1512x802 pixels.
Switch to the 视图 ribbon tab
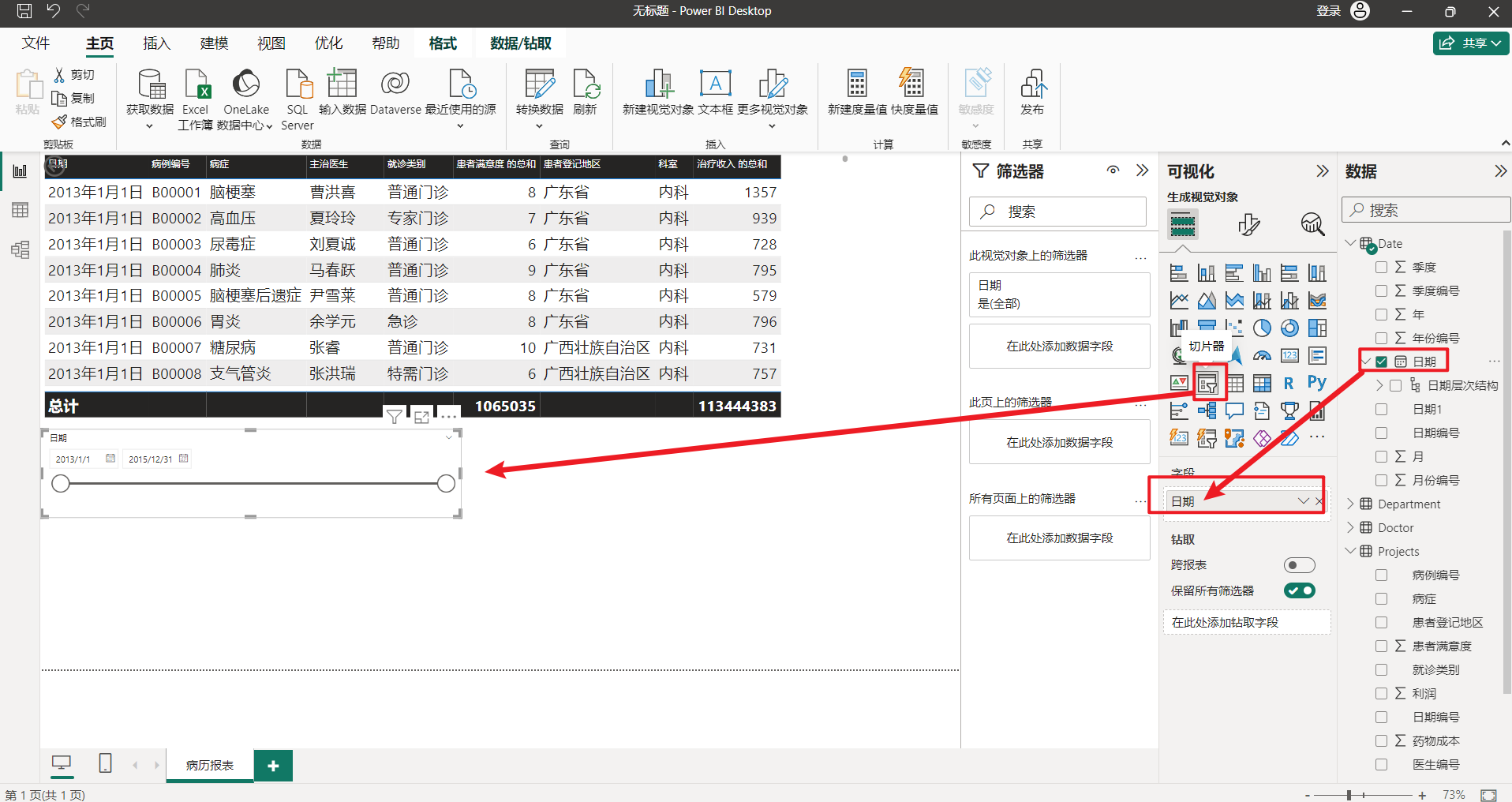[271, 43]
